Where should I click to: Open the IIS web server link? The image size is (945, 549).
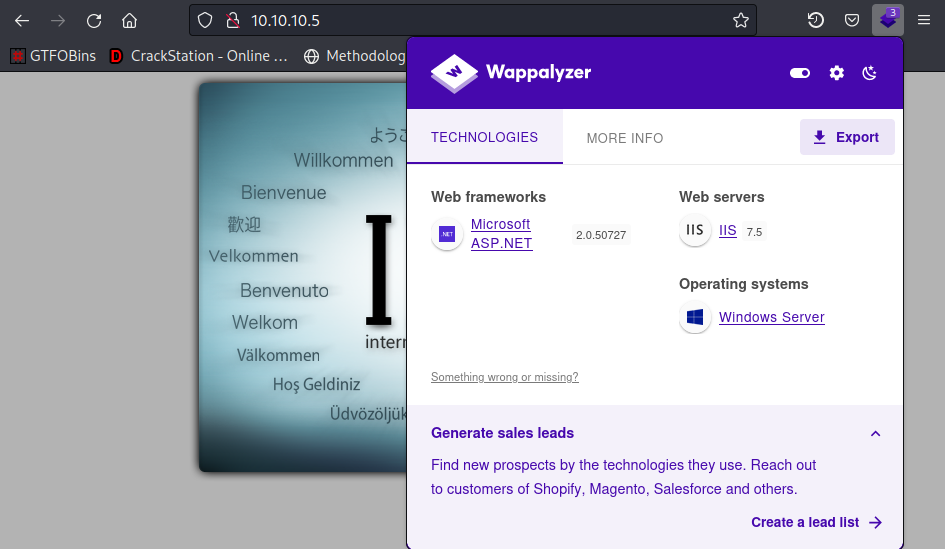click(x=727, y=230)
